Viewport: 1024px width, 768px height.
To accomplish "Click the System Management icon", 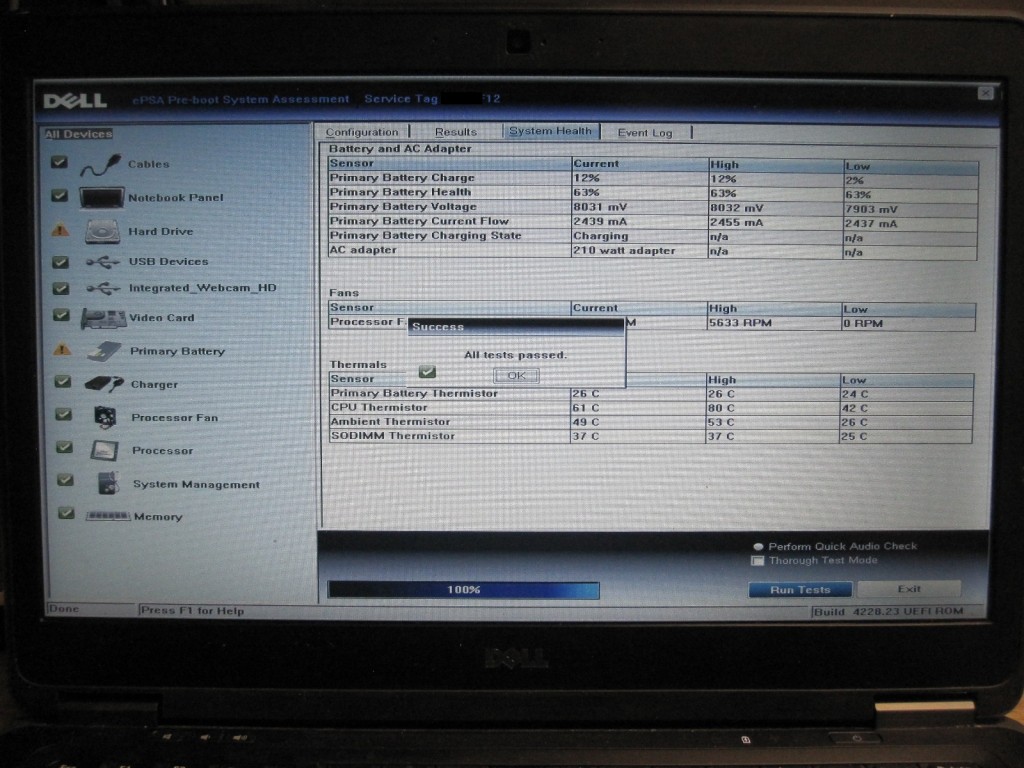I will [108, 483].
